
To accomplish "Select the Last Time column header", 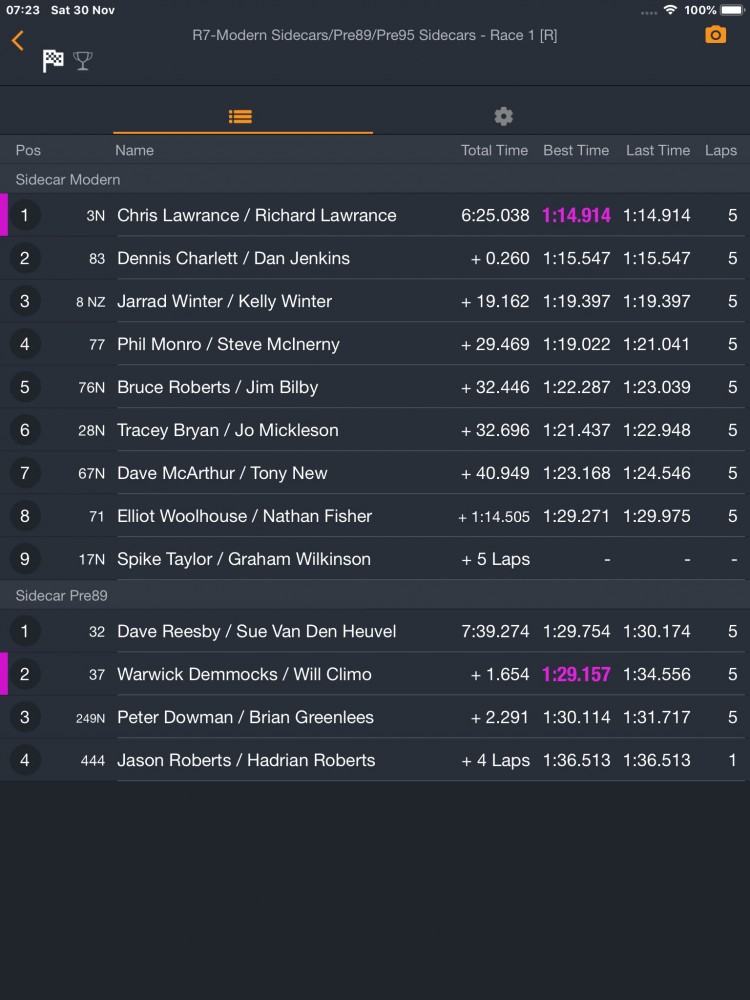I will coord(658,151).
